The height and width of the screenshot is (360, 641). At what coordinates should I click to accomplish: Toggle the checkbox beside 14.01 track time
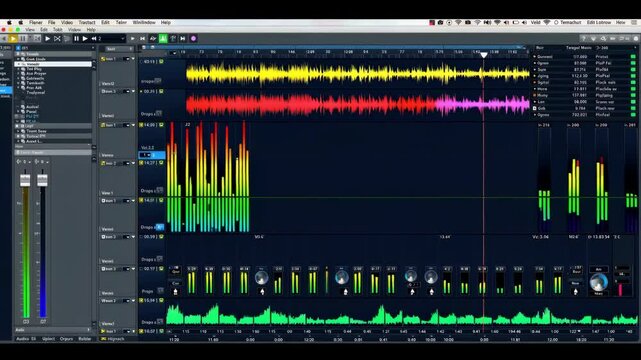(x=141, y=200)
